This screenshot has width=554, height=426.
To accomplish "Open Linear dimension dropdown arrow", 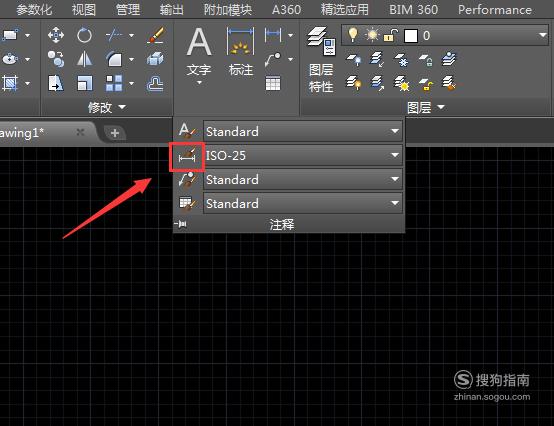I will [x=290, y=35].
